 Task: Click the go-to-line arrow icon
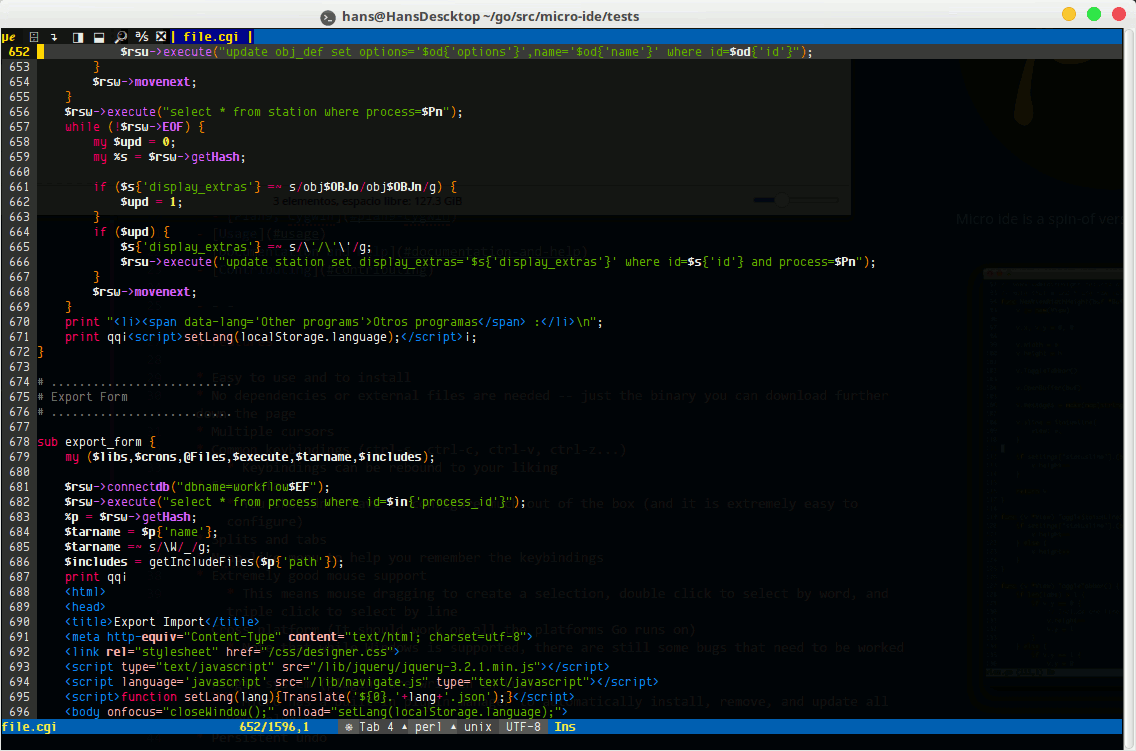click(x=54, y=37)
